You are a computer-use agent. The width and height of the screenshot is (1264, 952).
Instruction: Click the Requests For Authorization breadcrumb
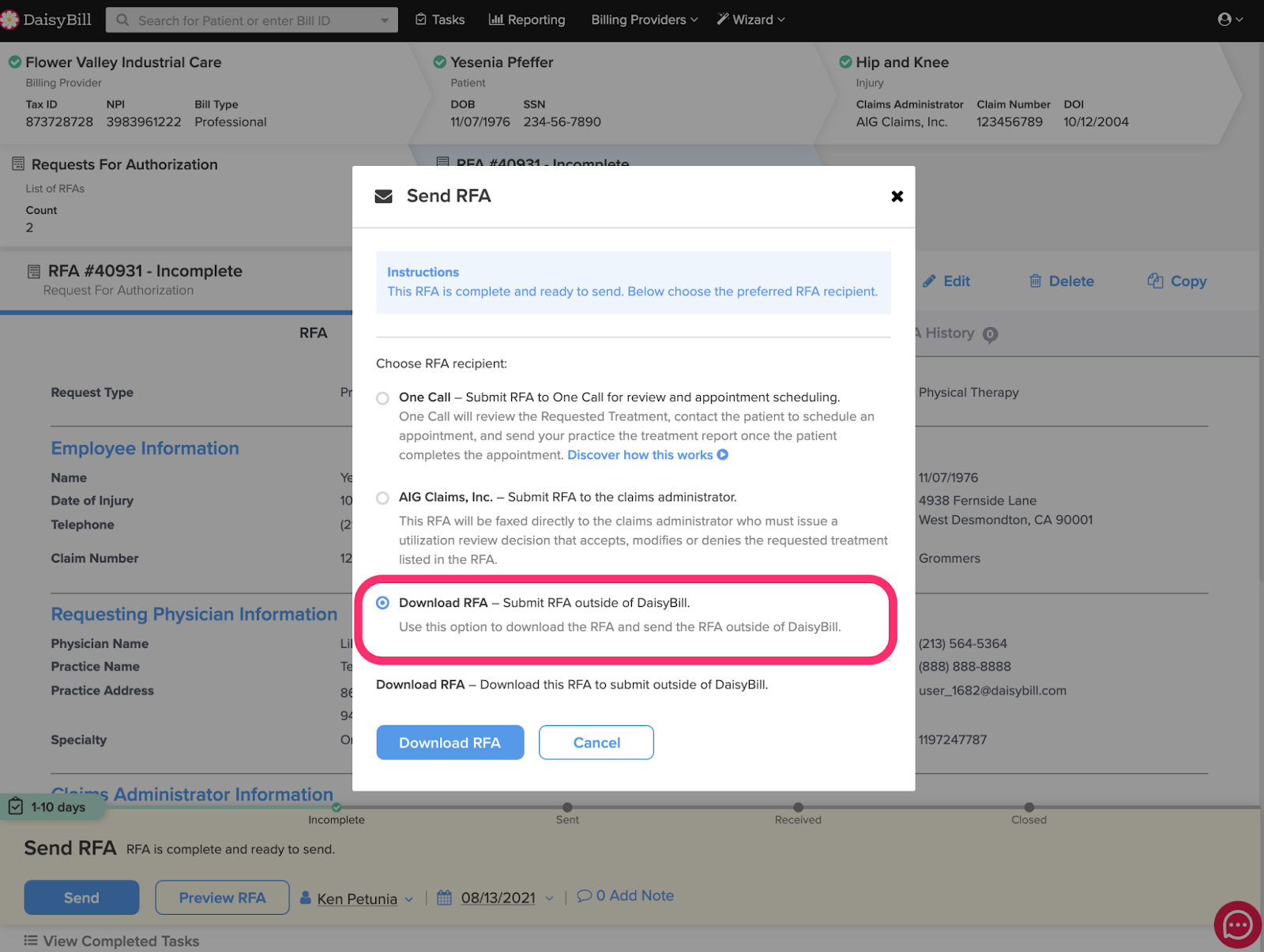[x=124, y=164]
